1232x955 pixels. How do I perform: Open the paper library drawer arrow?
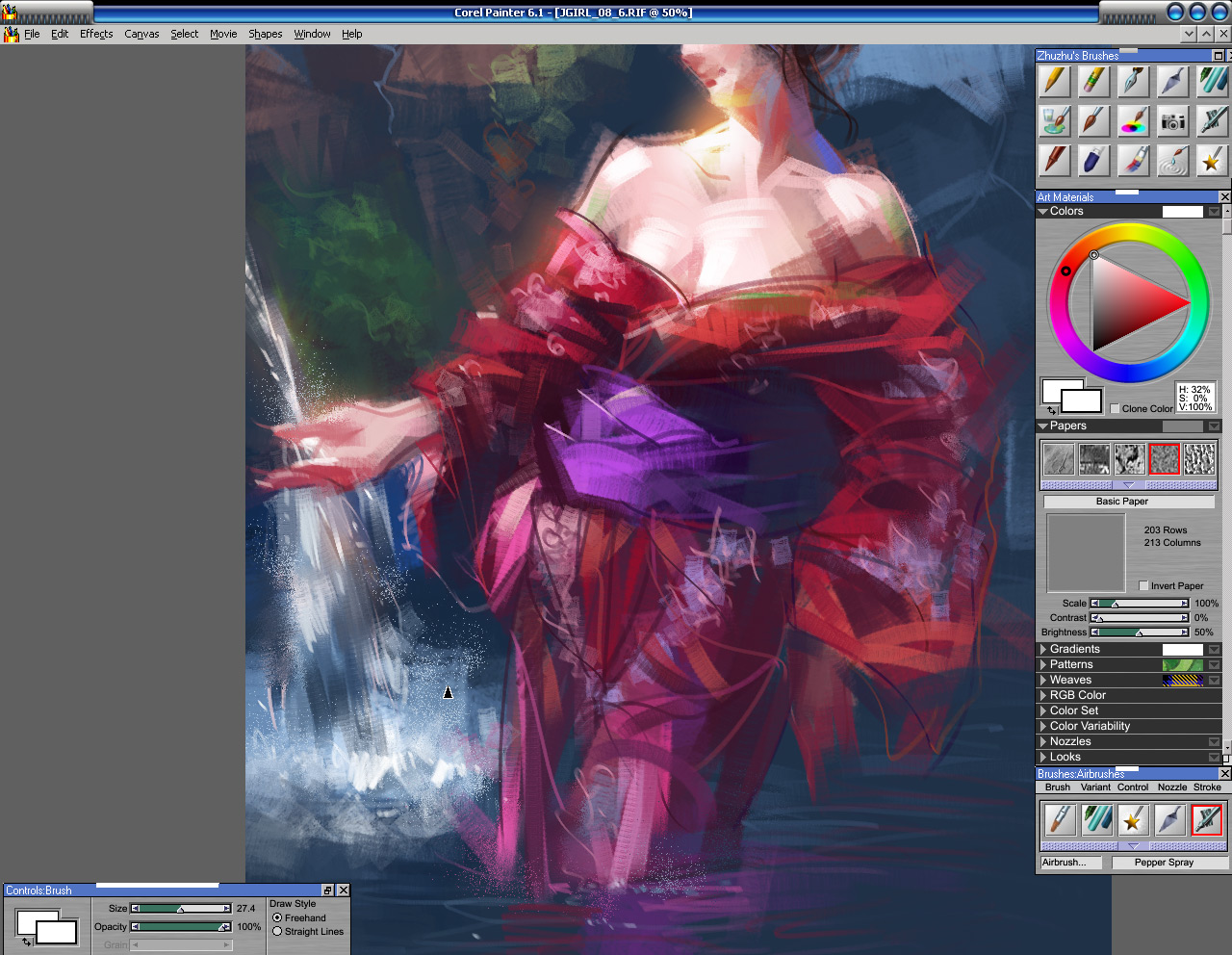click(1129, 485)
